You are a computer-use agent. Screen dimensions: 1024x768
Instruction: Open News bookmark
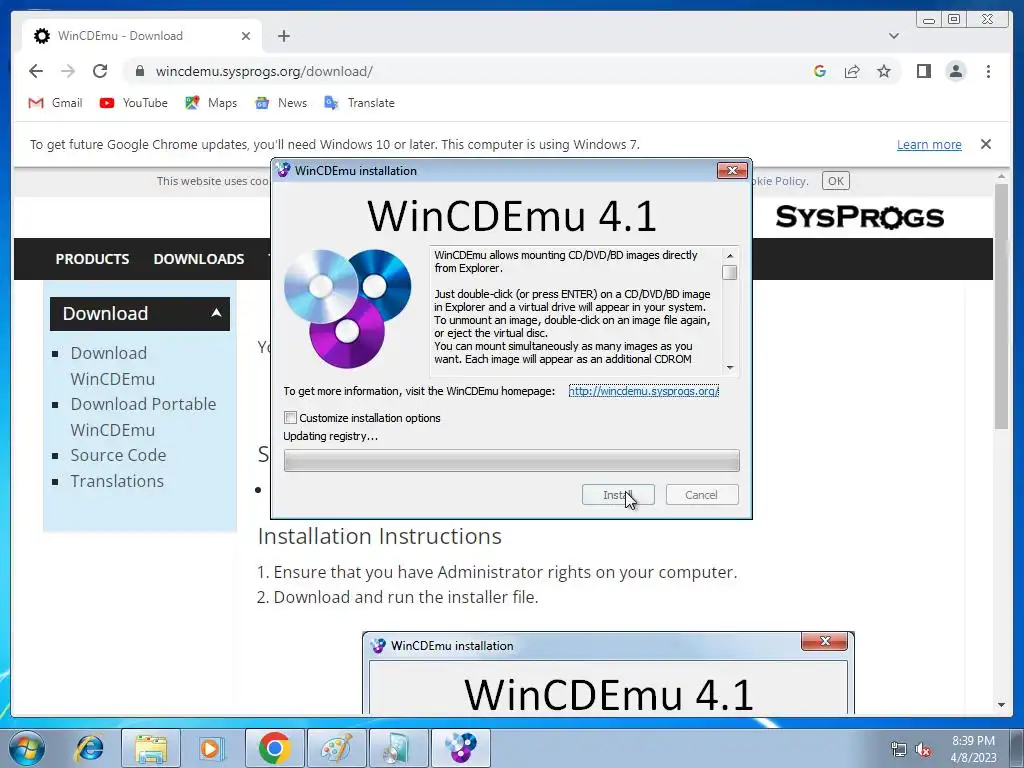[x=281, y=103]
